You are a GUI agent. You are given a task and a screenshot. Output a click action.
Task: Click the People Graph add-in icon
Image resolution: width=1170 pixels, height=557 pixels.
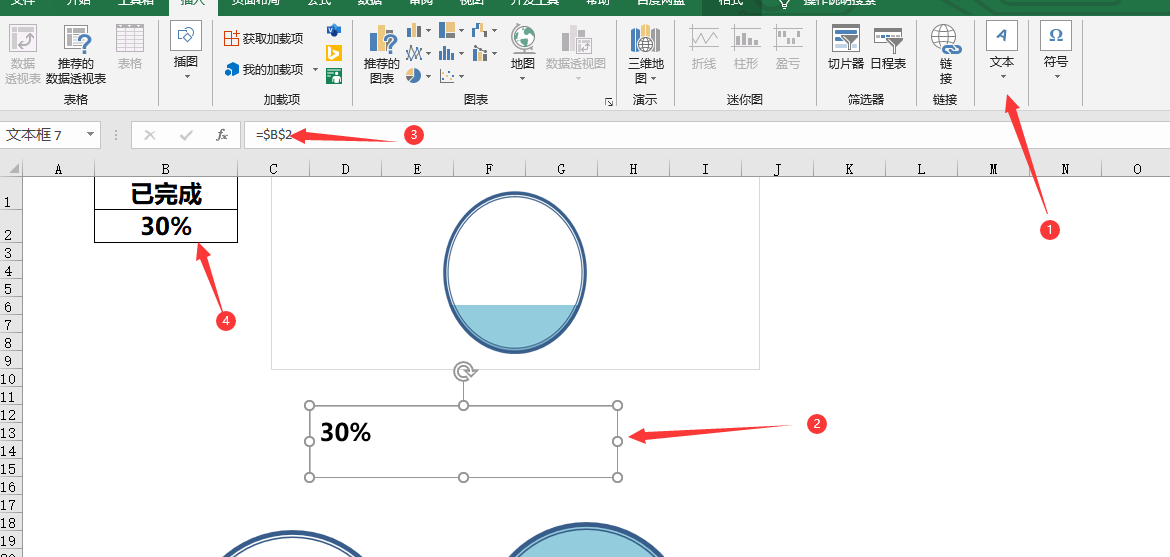click(334, 75)
